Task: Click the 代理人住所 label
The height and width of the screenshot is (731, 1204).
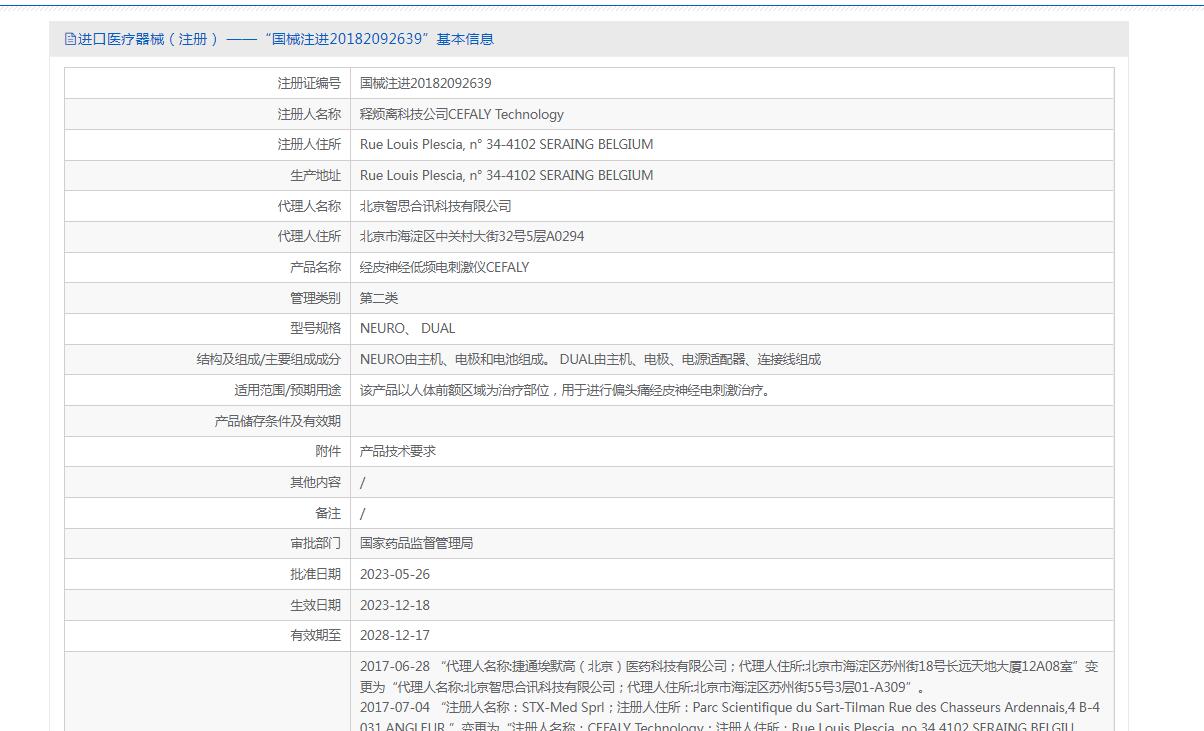Action: coord(309,236)
